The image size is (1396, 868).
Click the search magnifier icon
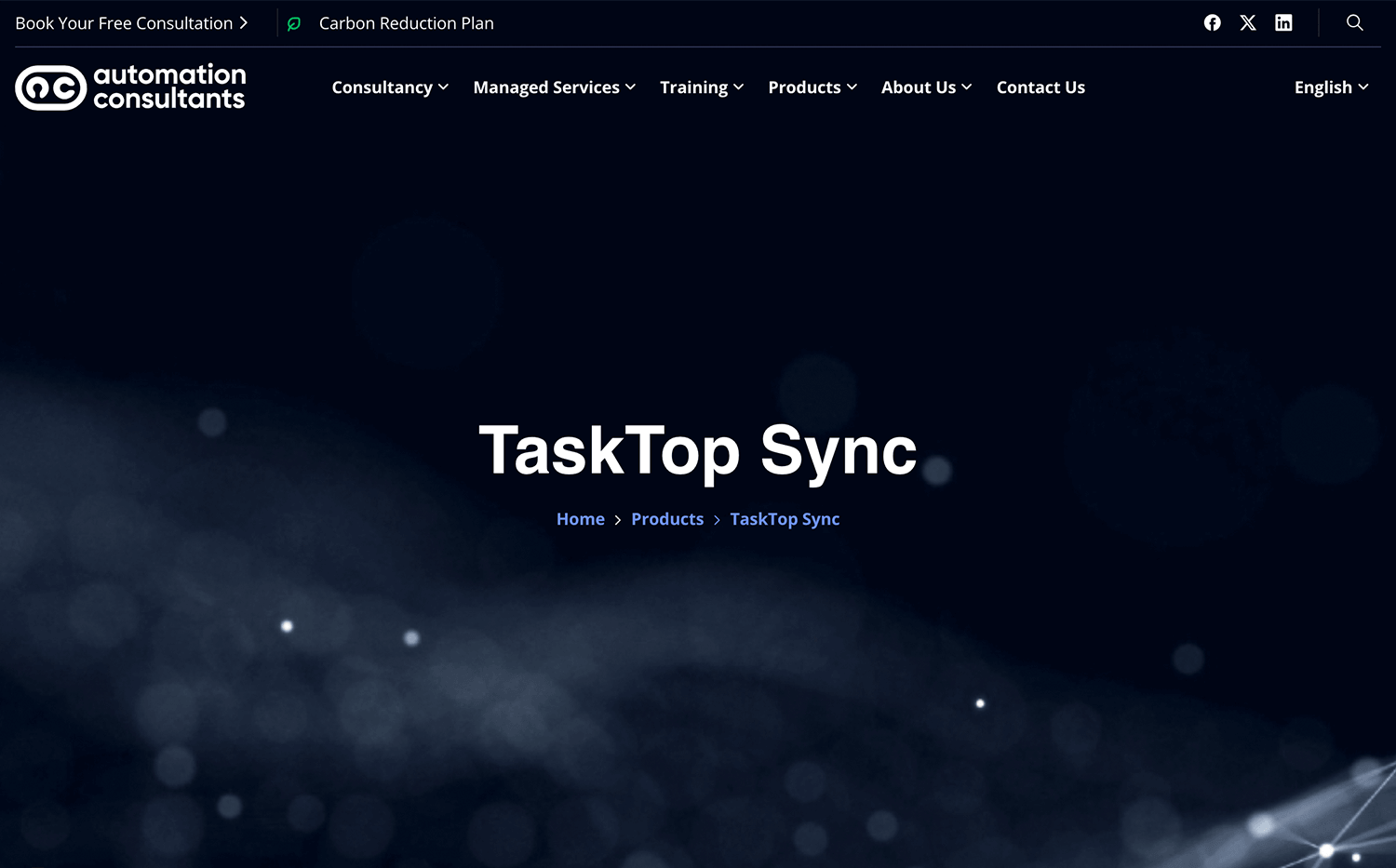click(x=1355, y=22)
